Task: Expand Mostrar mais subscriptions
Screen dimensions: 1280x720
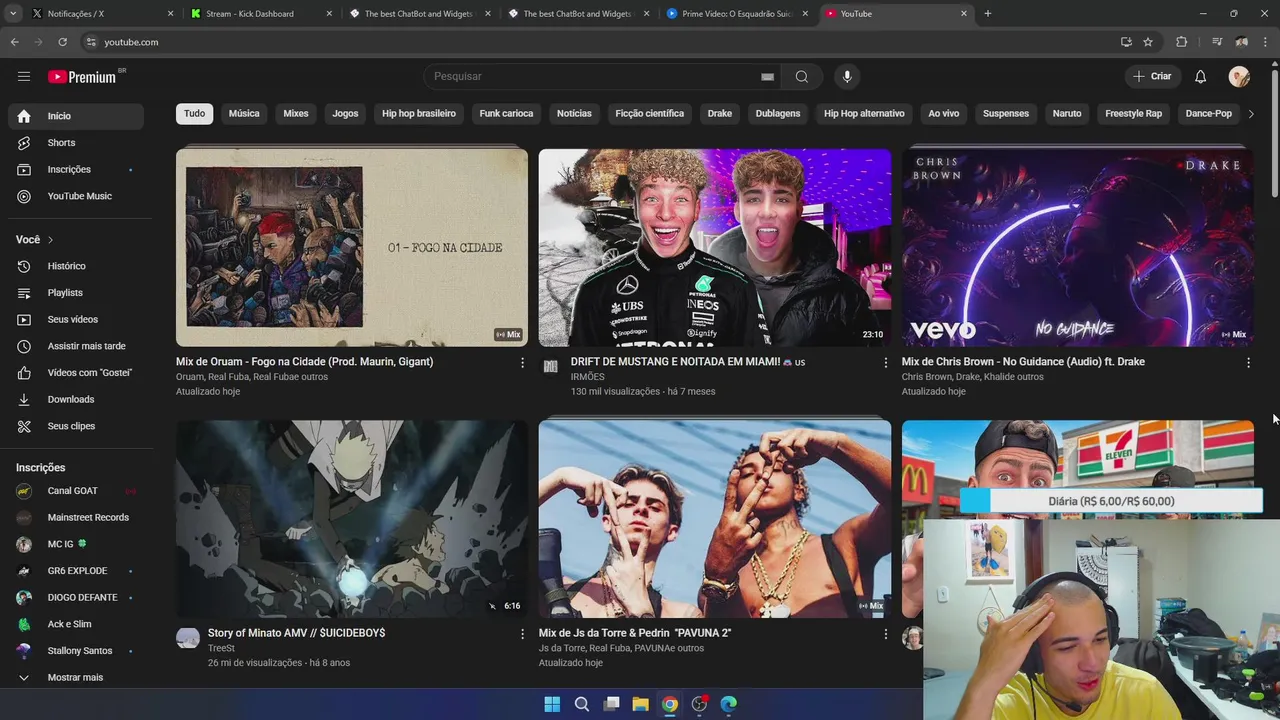Action: [x=76, y=677]
